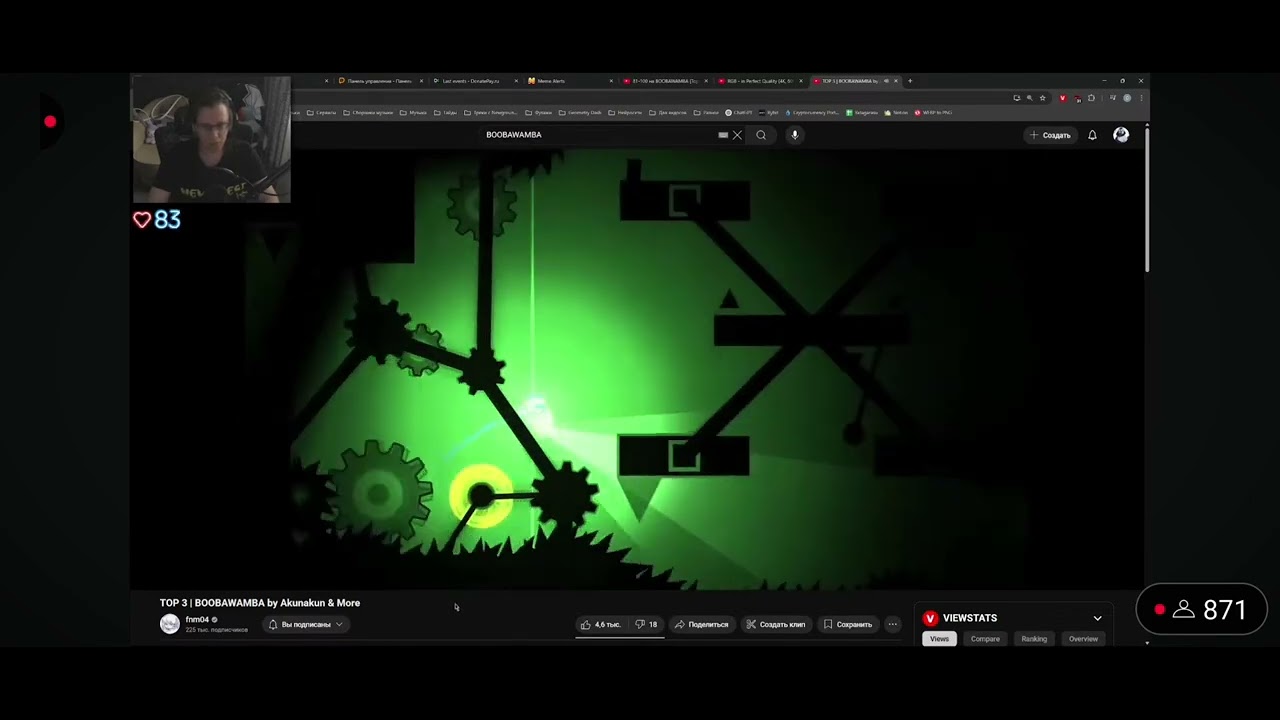Screen dimensions: 1280x720
Task: Click the red extension icon with badge
Action: (x=1077, y=98)
